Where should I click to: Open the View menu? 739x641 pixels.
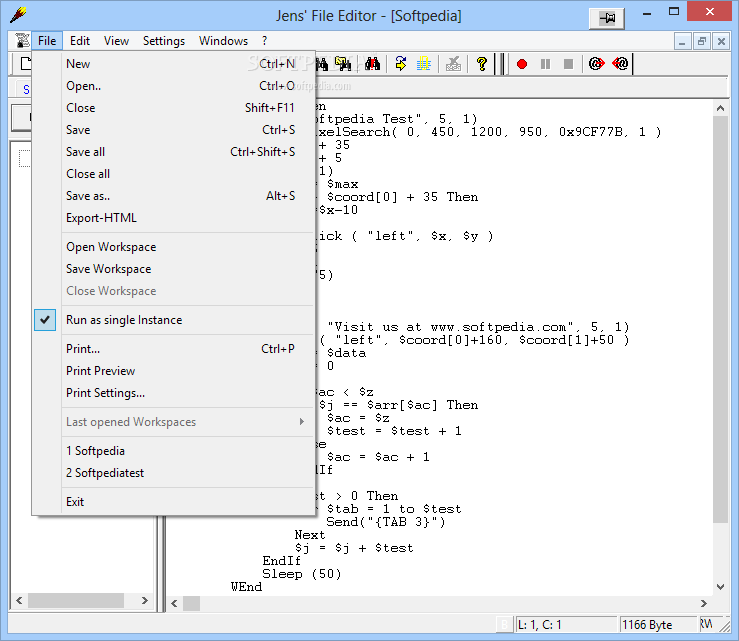116,41
